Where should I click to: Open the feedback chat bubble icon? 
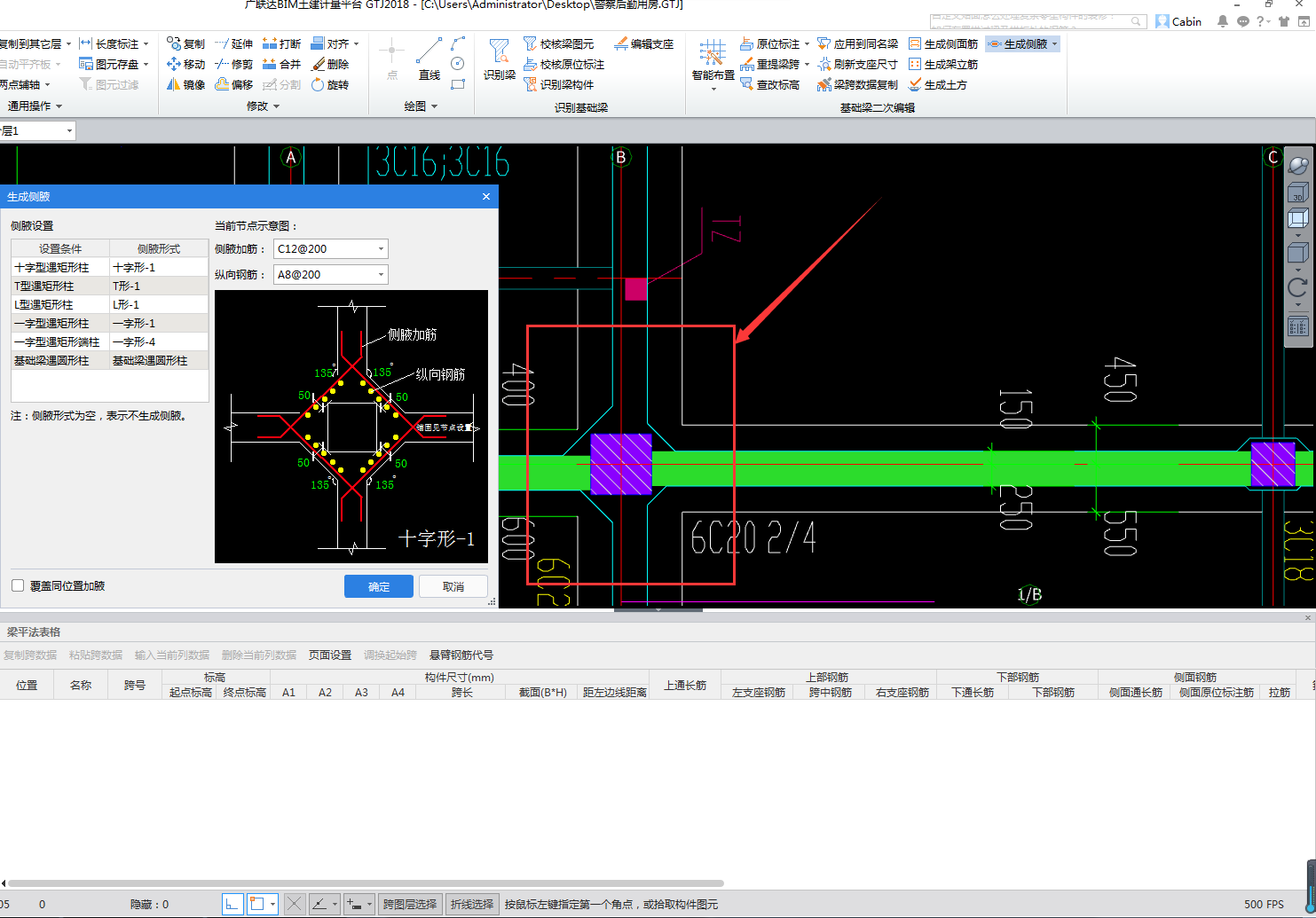[1242, 21]
